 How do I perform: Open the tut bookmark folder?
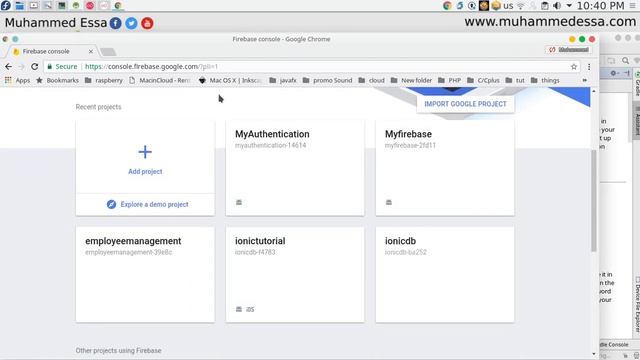tap(515, 80)
